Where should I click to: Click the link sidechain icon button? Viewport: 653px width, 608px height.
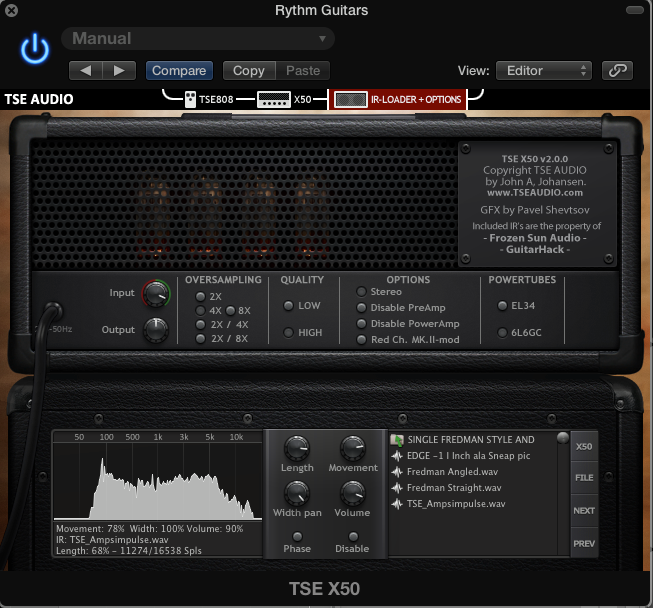(x=617, y=70)
